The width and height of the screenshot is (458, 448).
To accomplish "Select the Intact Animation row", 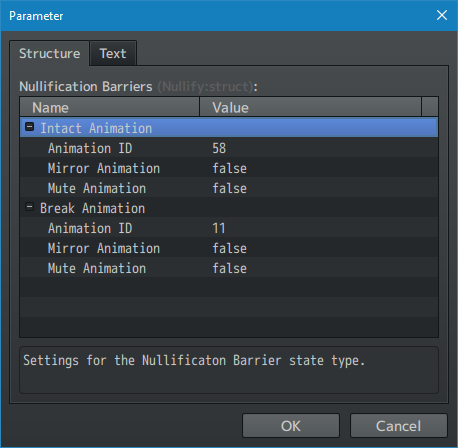I will point(229,127).
